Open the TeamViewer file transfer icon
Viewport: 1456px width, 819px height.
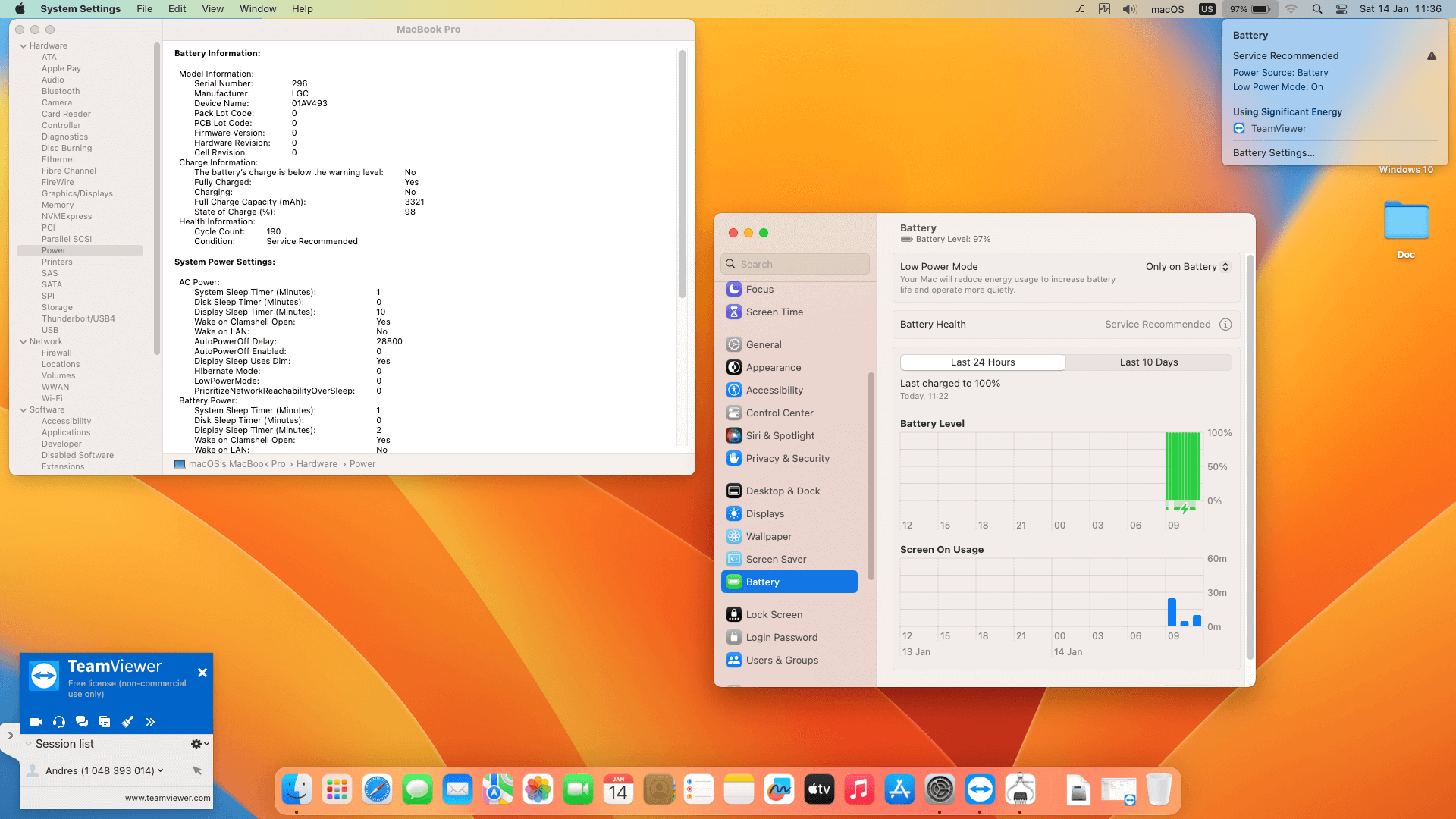(105, 722)
